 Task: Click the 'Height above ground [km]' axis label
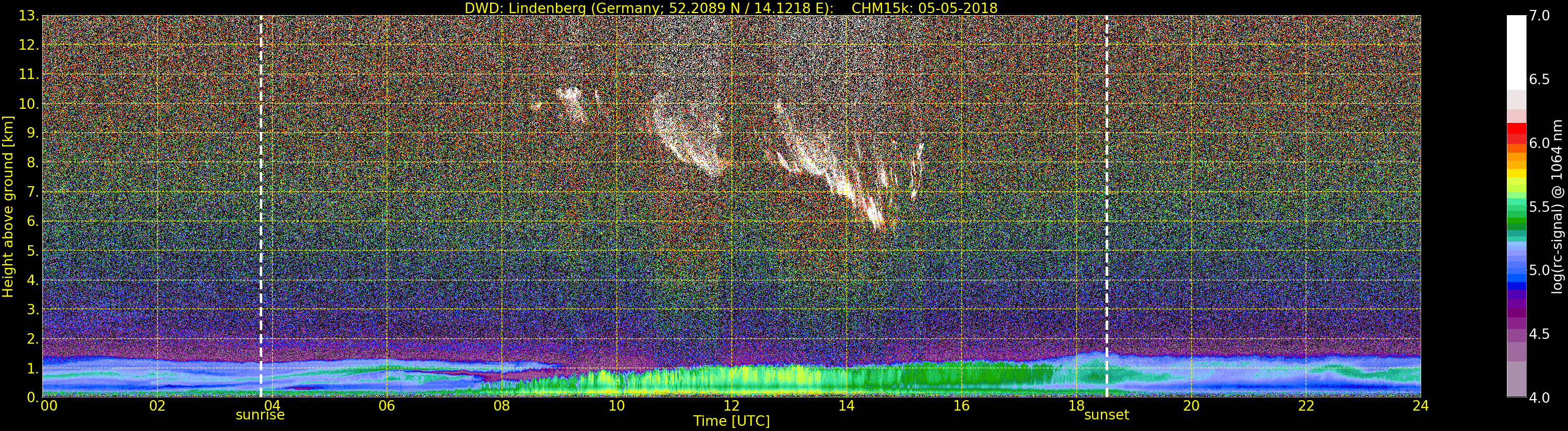click(x=8, y=206)
